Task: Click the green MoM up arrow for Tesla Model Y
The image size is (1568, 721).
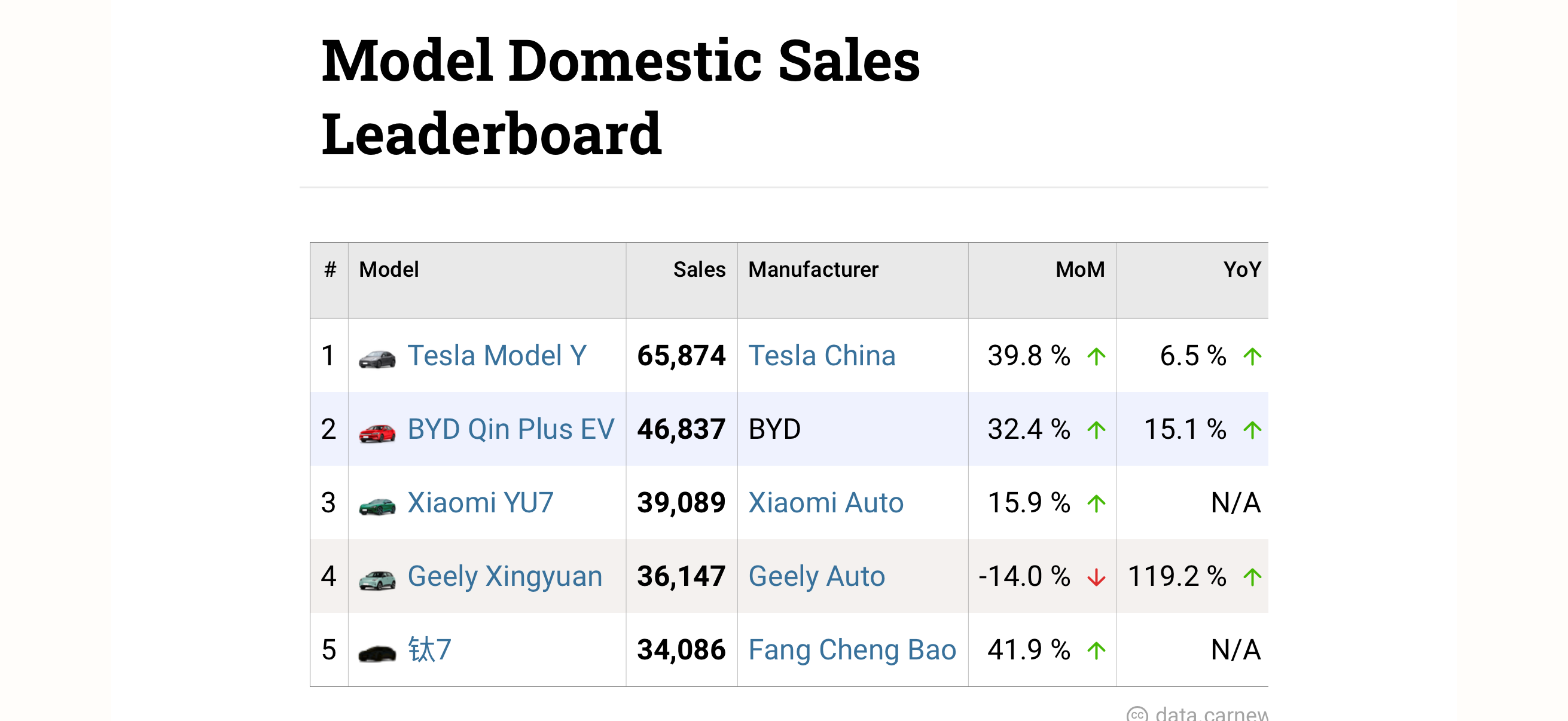Action: (x=1096, y=356)
